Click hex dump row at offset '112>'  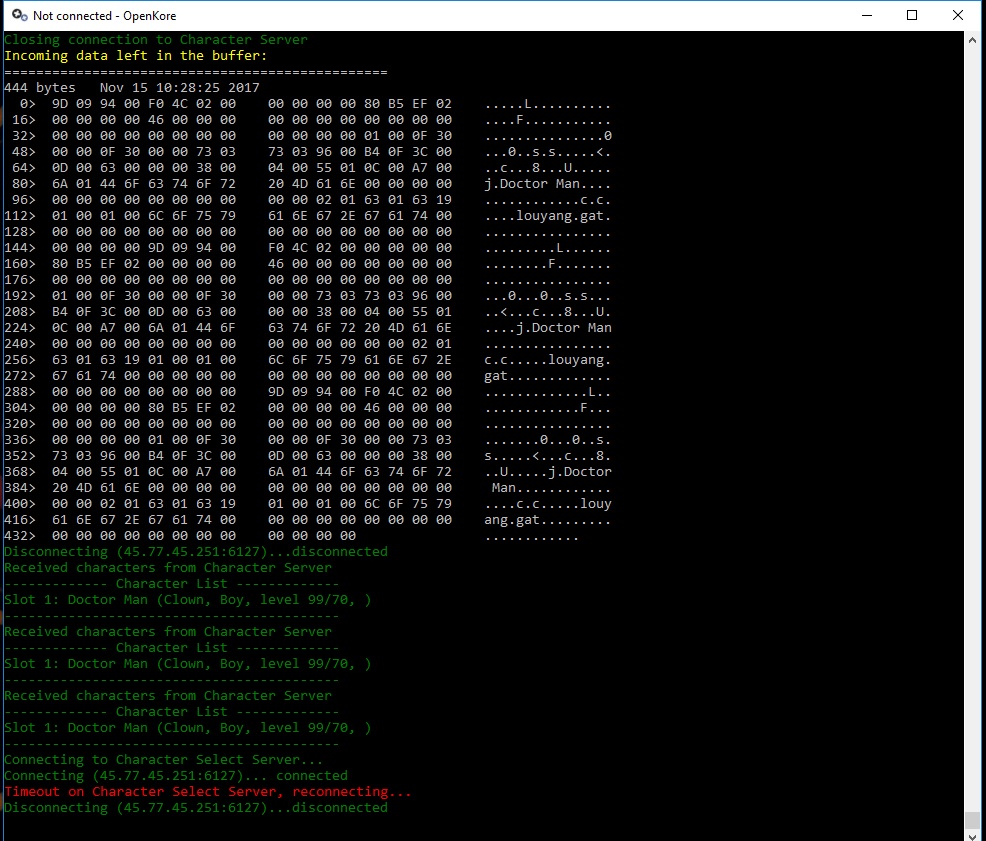308,216
